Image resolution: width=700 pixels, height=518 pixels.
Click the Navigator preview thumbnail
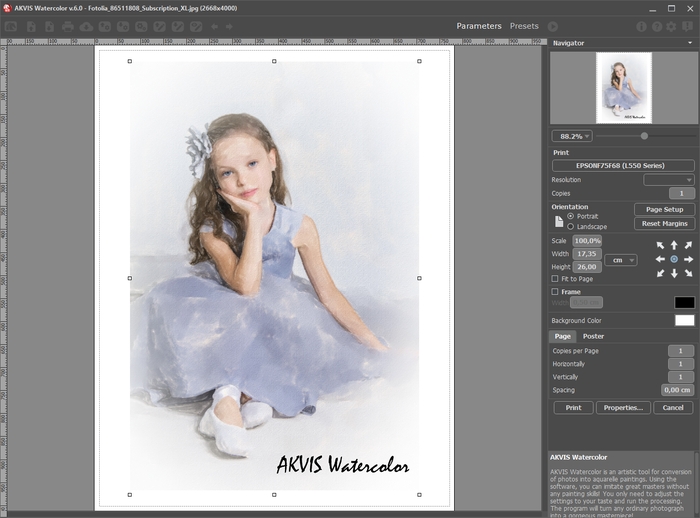pyautogui.click(x=624, y=88)
